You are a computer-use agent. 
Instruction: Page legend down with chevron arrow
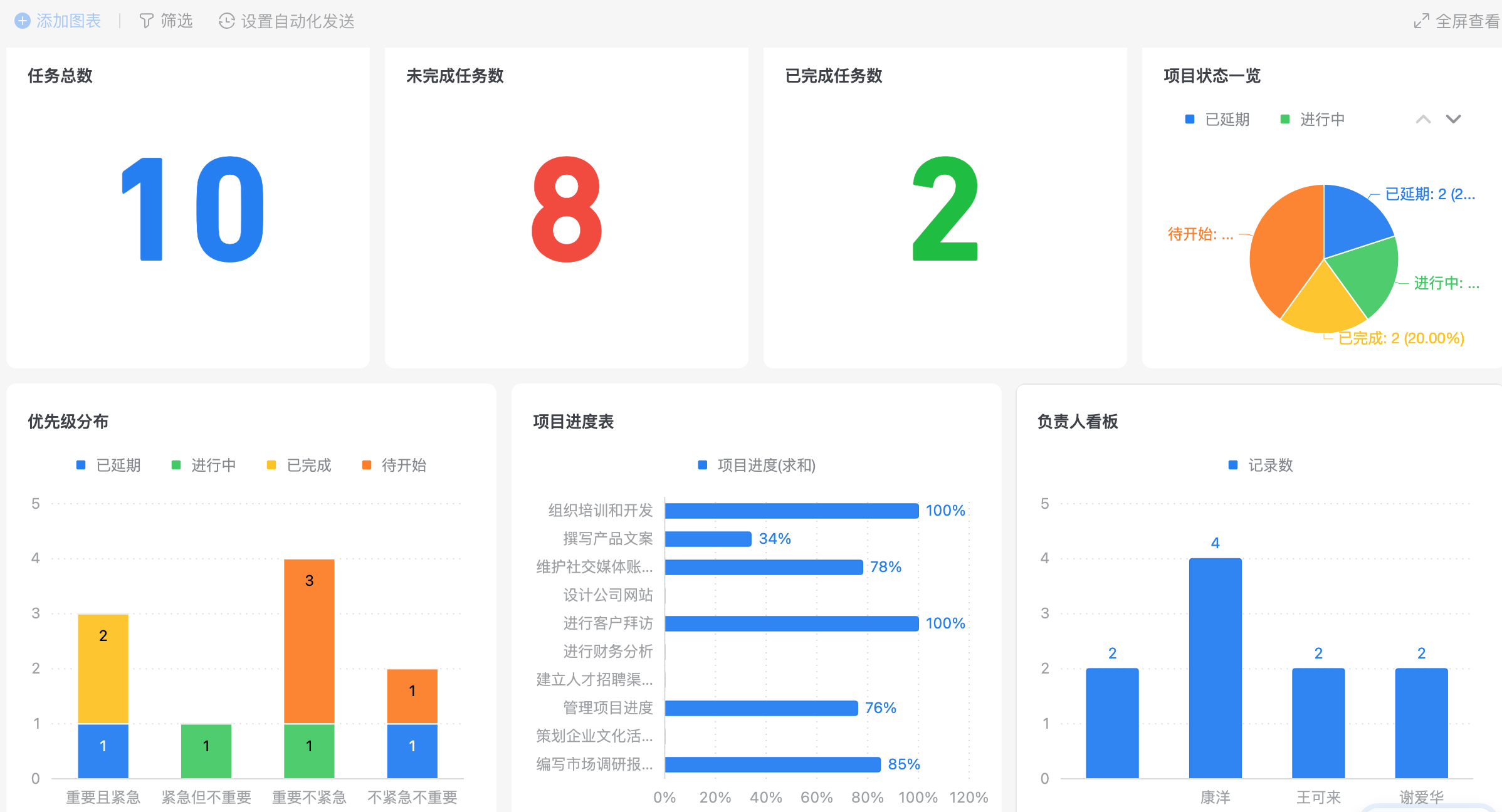1453,119
